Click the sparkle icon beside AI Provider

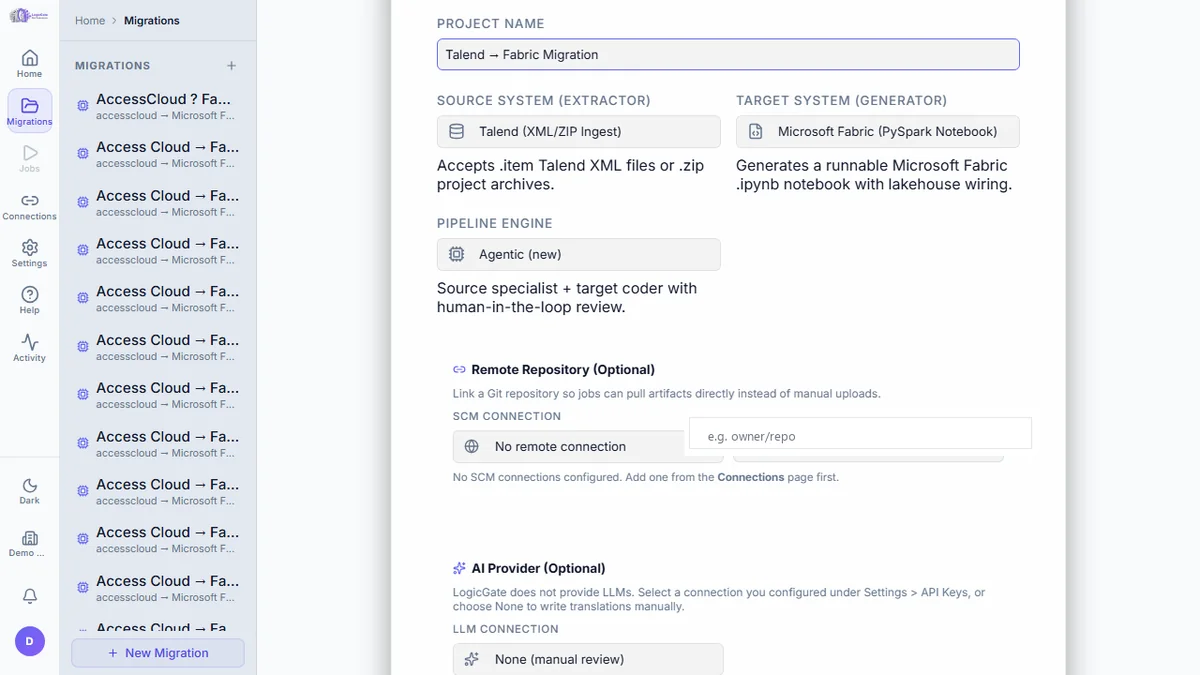[459, 568]
